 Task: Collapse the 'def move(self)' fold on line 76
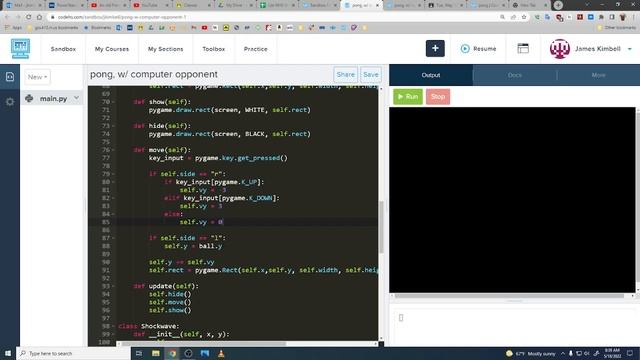coord(113,150)
